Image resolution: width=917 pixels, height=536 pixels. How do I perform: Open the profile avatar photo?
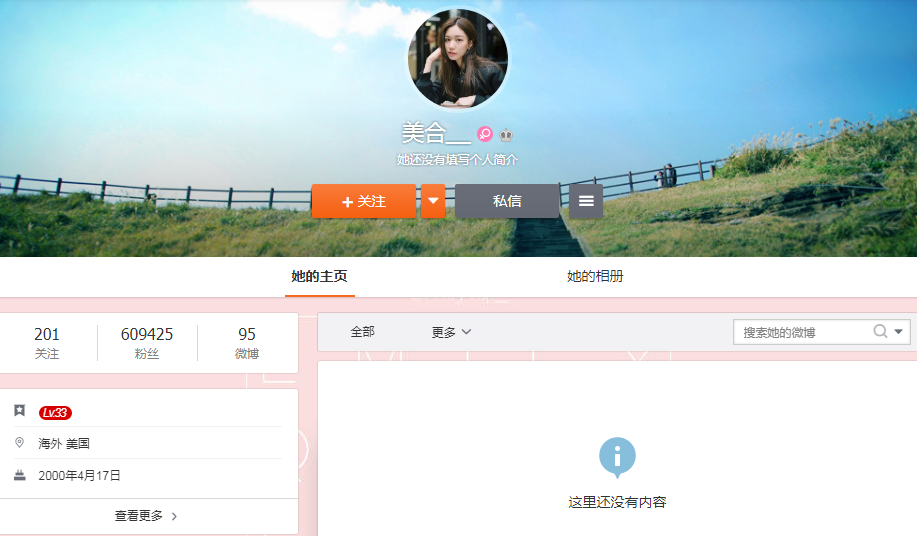[x=458, y=59]
